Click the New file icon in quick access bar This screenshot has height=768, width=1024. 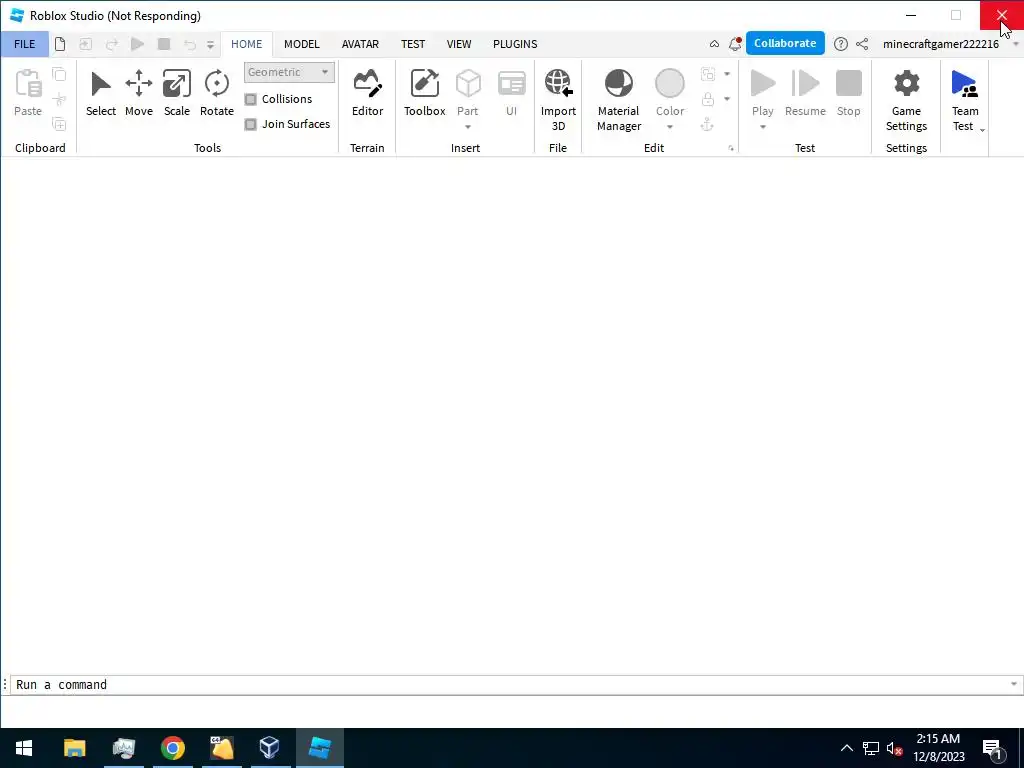[60, 44]
